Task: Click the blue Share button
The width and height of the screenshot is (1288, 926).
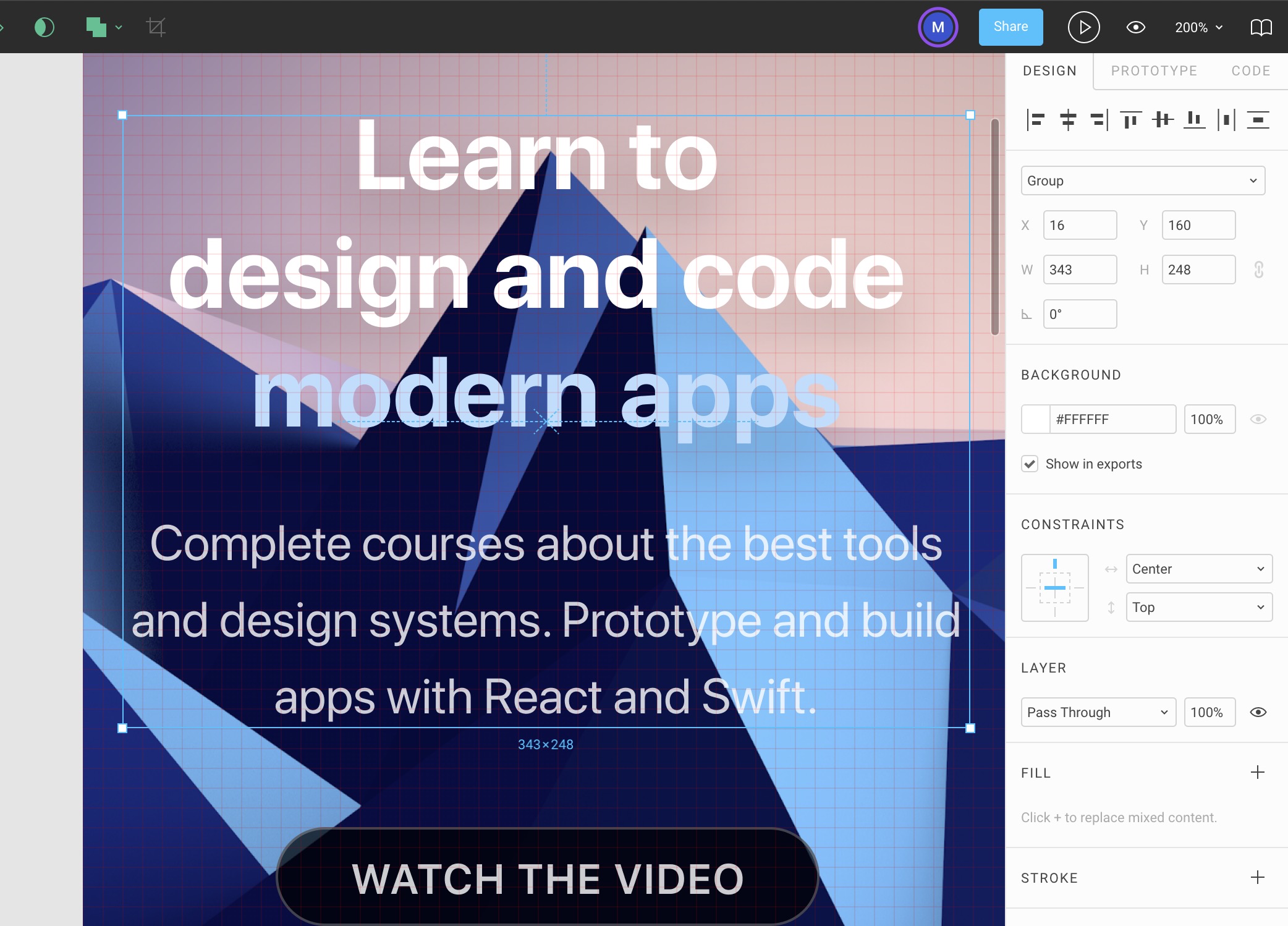Action: click(x=1010, y=27)
